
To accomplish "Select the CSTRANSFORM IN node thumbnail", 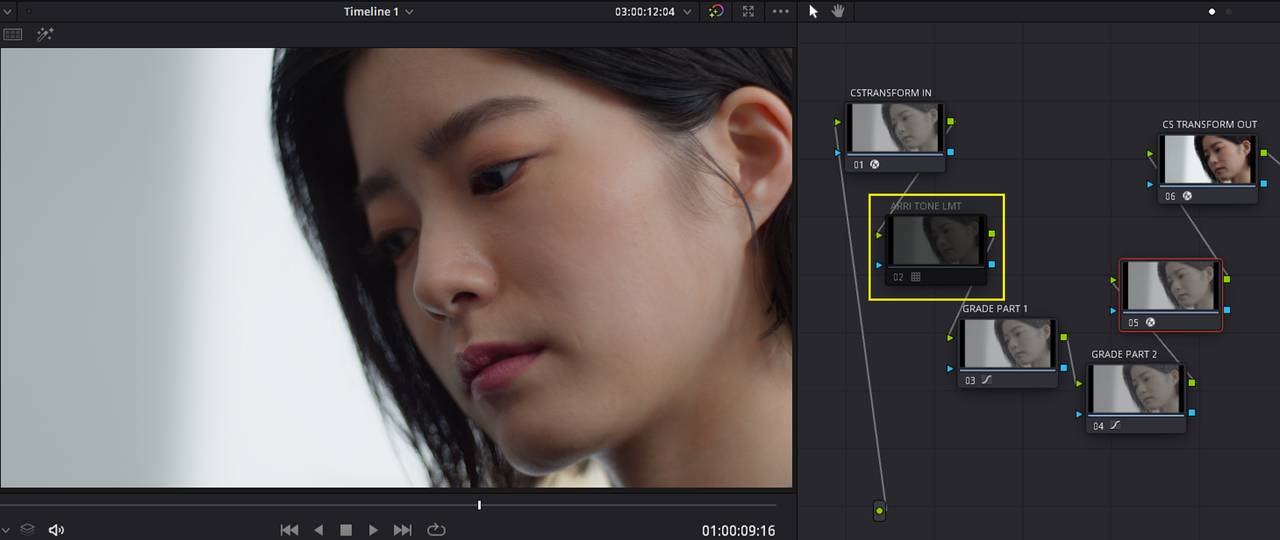I will (896, 128).
